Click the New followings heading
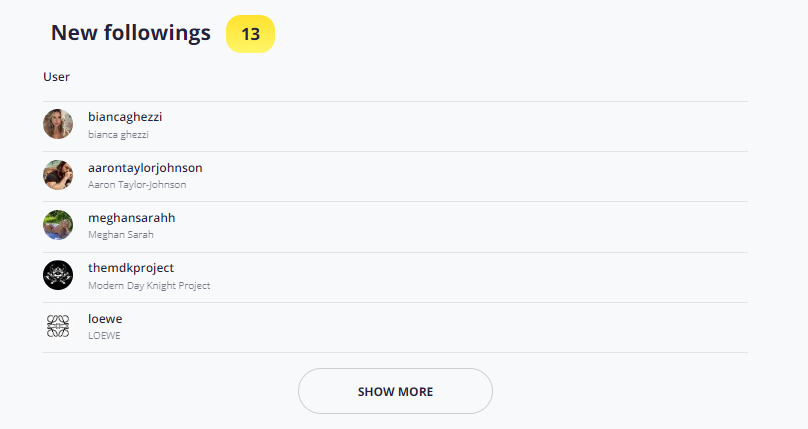Screen dimensions: 808x429 131,33
